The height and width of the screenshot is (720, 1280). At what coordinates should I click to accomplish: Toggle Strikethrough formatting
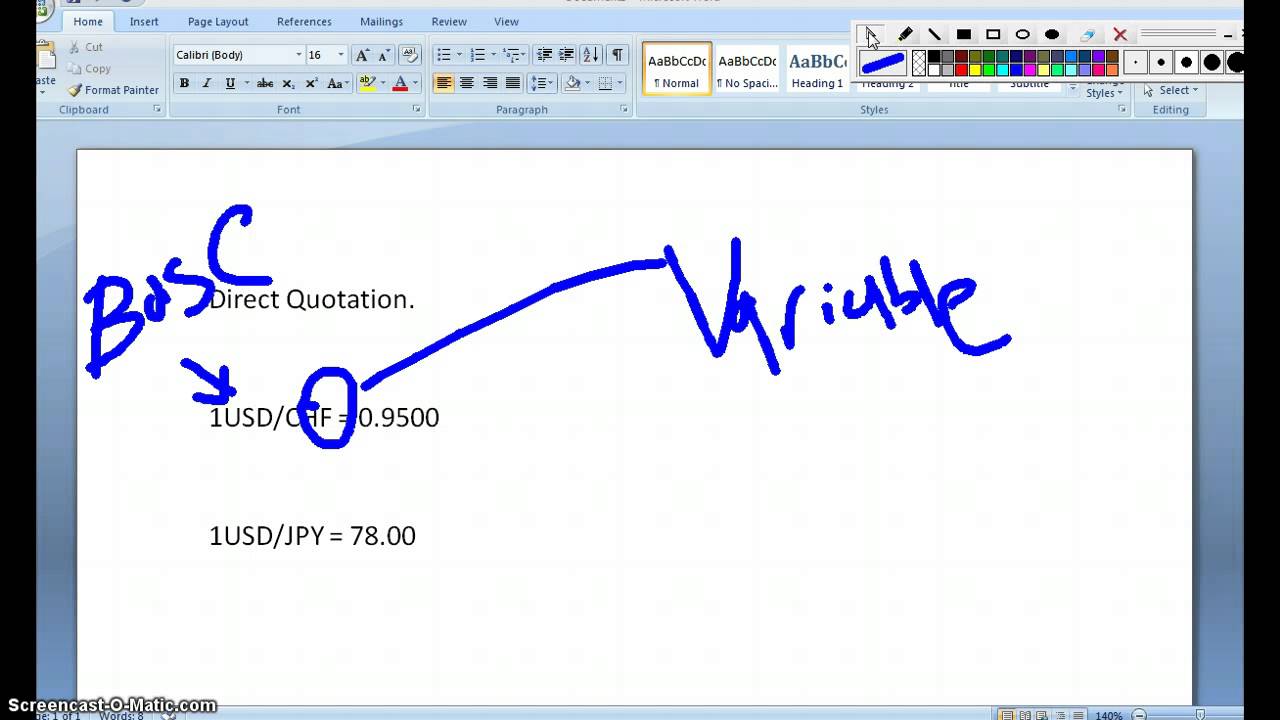click(x=265, y=83)
